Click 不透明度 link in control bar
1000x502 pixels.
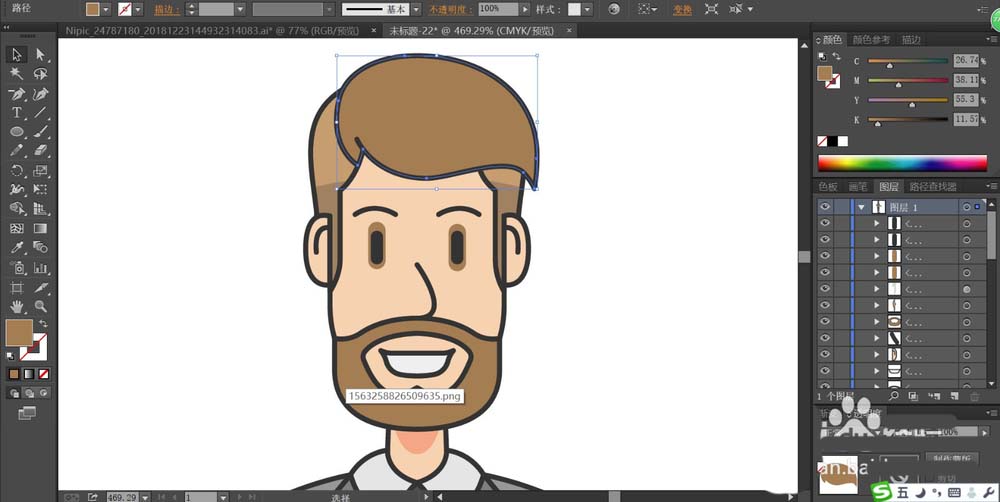[450, 10]
